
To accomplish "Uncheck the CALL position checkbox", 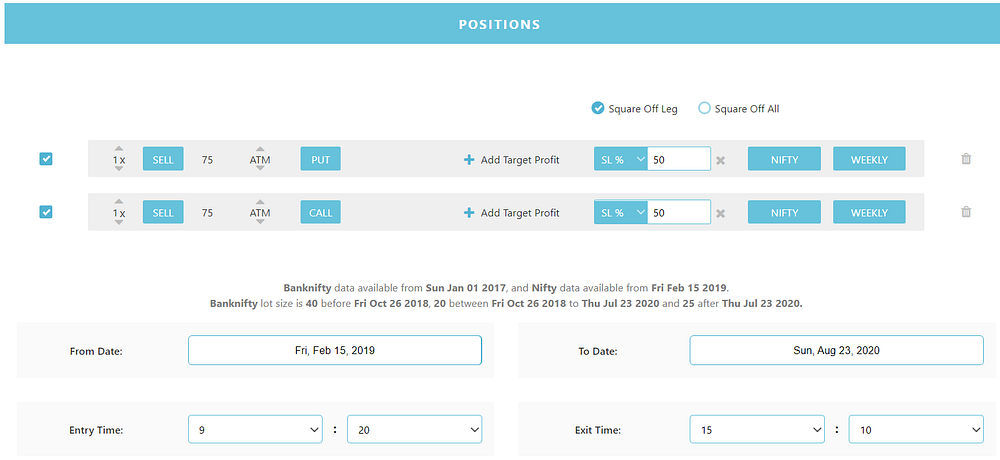I will 46,212.
